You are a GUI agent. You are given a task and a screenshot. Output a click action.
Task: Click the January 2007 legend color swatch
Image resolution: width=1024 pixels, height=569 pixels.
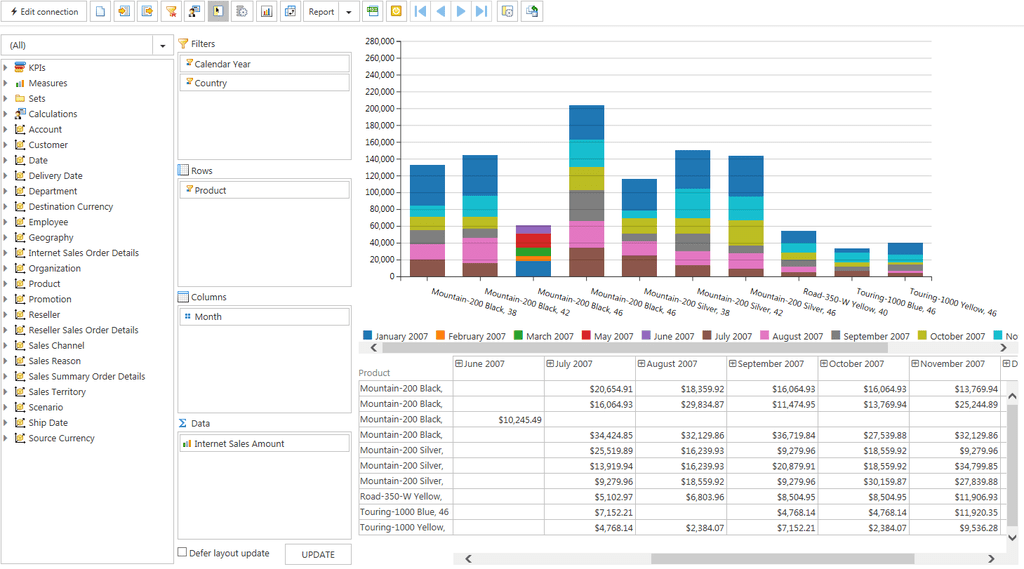click(368, 335)
